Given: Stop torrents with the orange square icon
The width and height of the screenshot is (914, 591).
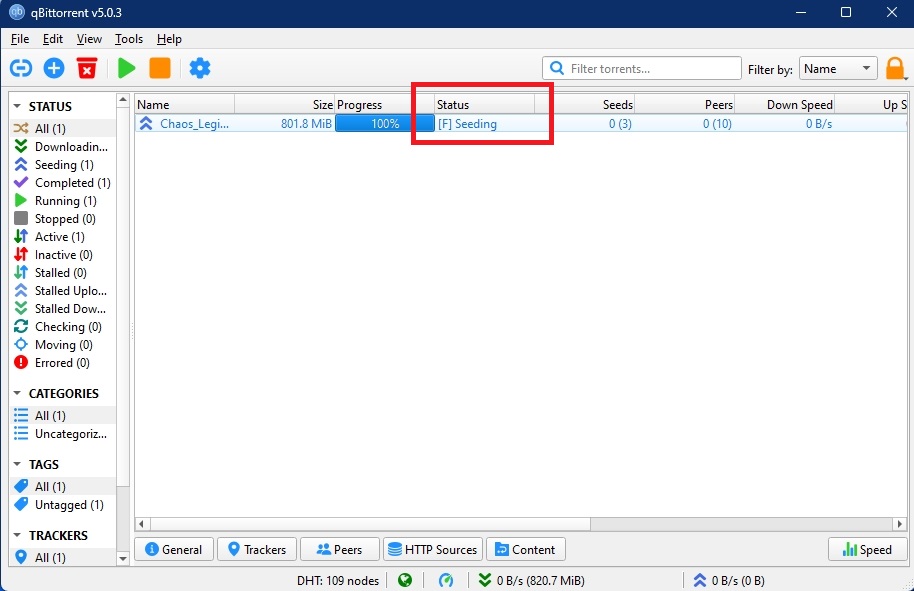Looking at the screenshot, I should click(160, 68).
